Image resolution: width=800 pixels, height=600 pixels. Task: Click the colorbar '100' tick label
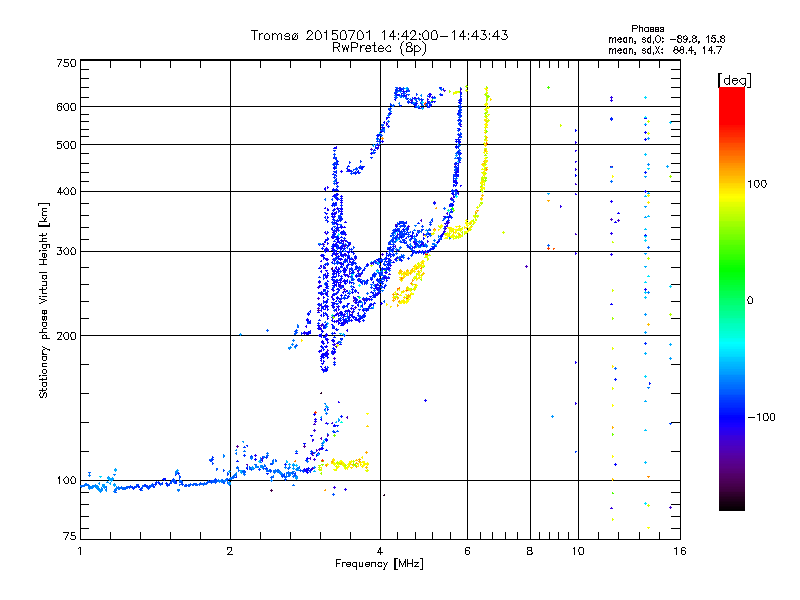pyautogui.click(x=757, y=184)
